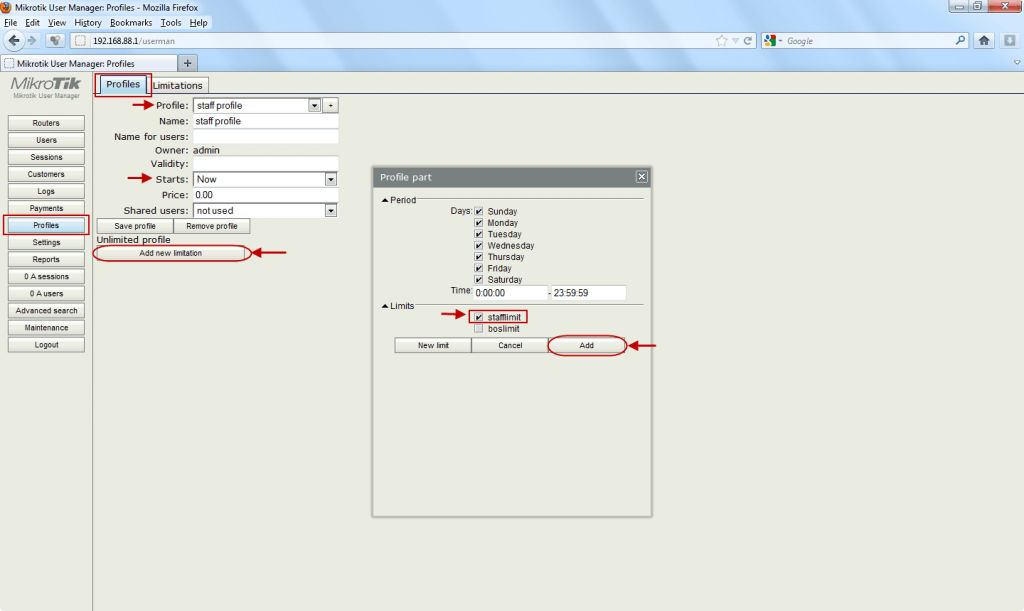Collapse the Period section
The image size is (1024, 611).
pyautogui.click(x=385, y=200)
